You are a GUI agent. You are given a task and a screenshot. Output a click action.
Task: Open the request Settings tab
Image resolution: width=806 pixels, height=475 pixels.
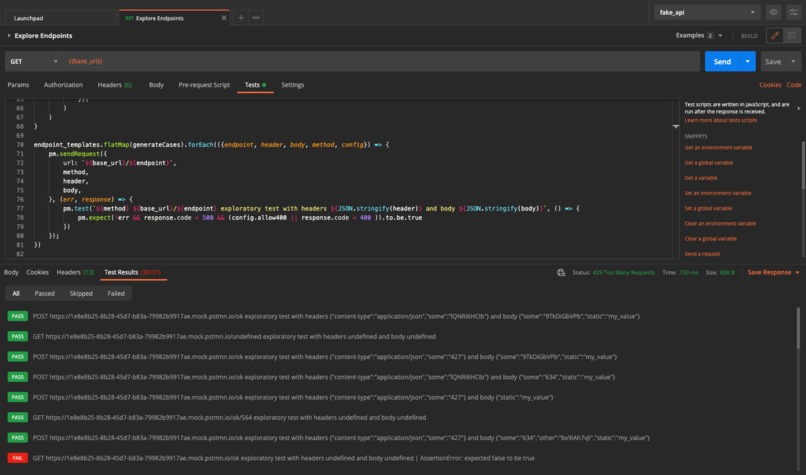(x=292, y=85)
